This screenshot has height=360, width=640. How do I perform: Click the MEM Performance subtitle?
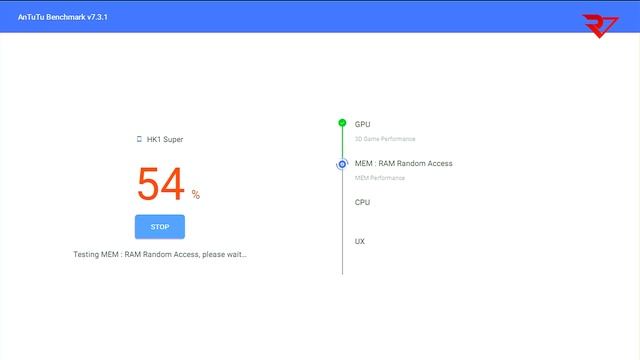380,178
